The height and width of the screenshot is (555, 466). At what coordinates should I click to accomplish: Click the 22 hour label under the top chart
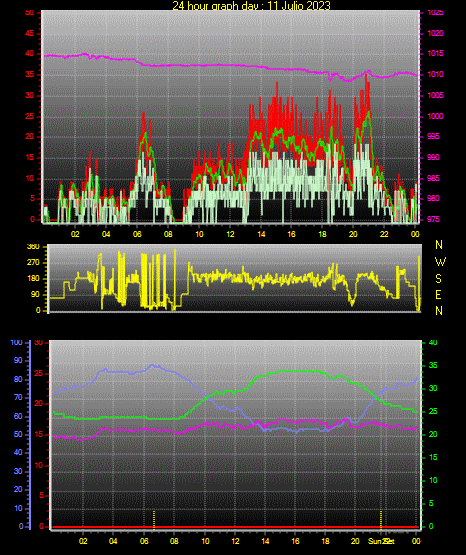click(384, 234)
